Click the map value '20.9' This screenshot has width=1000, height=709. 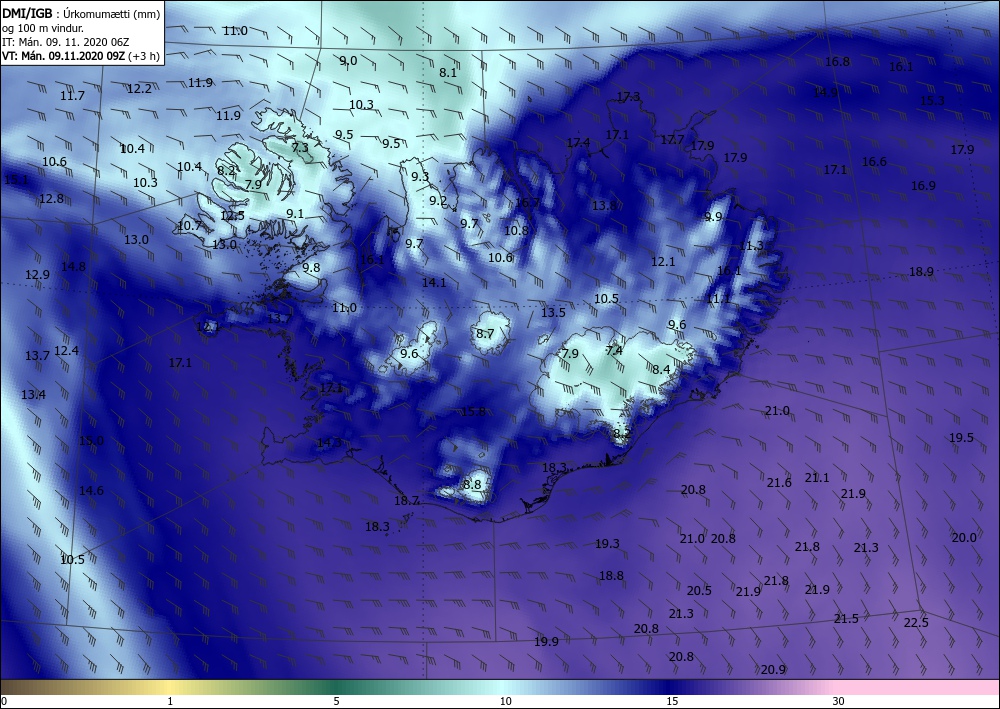pyautogui.click(x=773, y=669)
